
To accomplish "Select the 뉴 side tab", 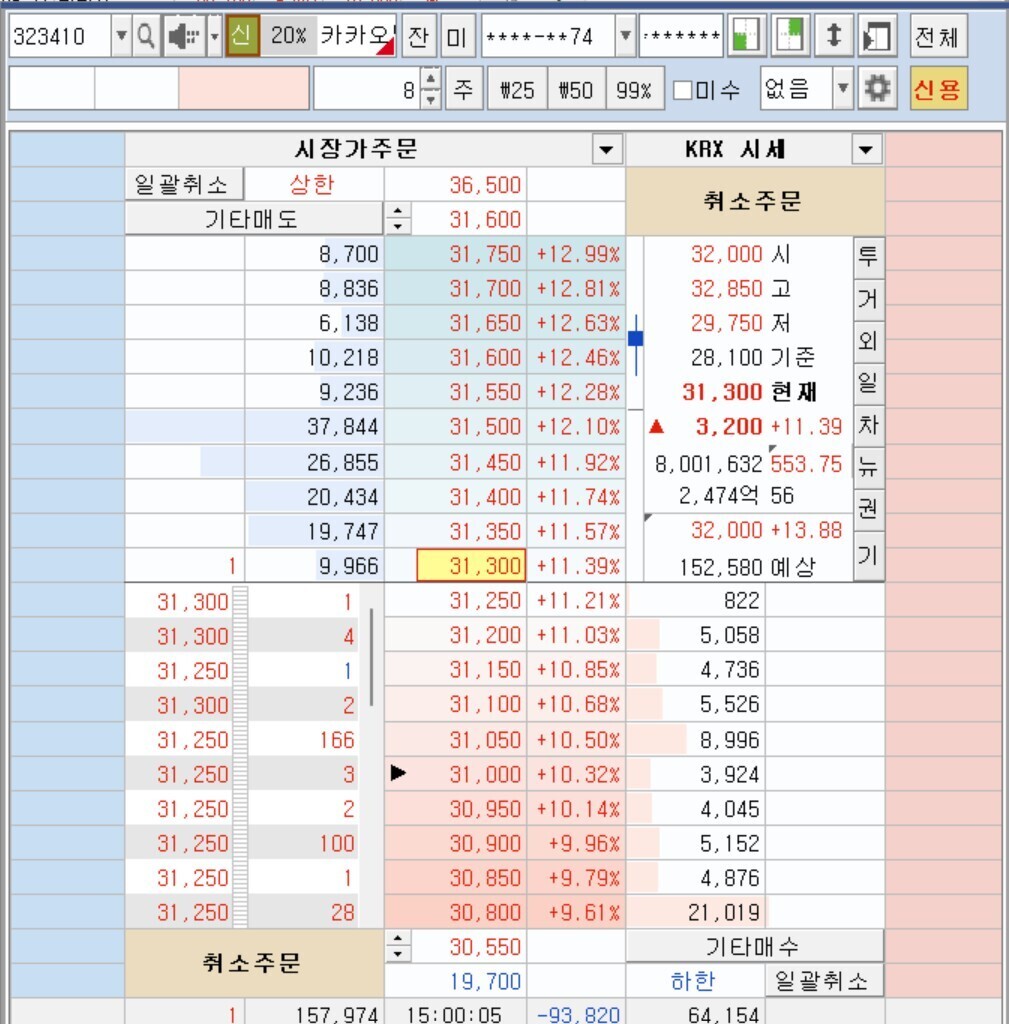I will coord(868,466).
